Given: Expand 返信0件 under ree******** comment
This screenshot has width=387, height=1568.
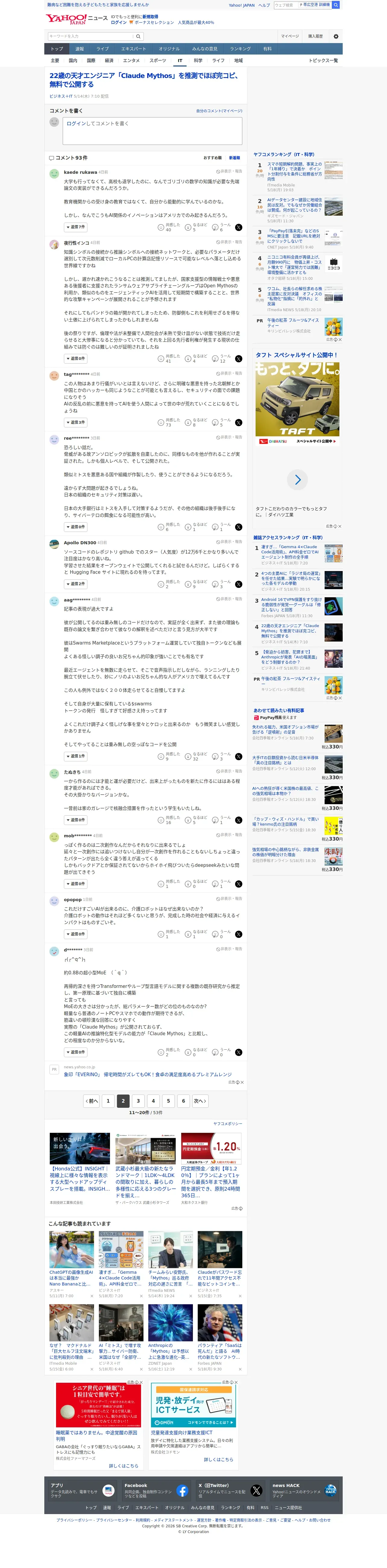Looking at the screenshot, I should pyautogui.click(x=76, y=527).
